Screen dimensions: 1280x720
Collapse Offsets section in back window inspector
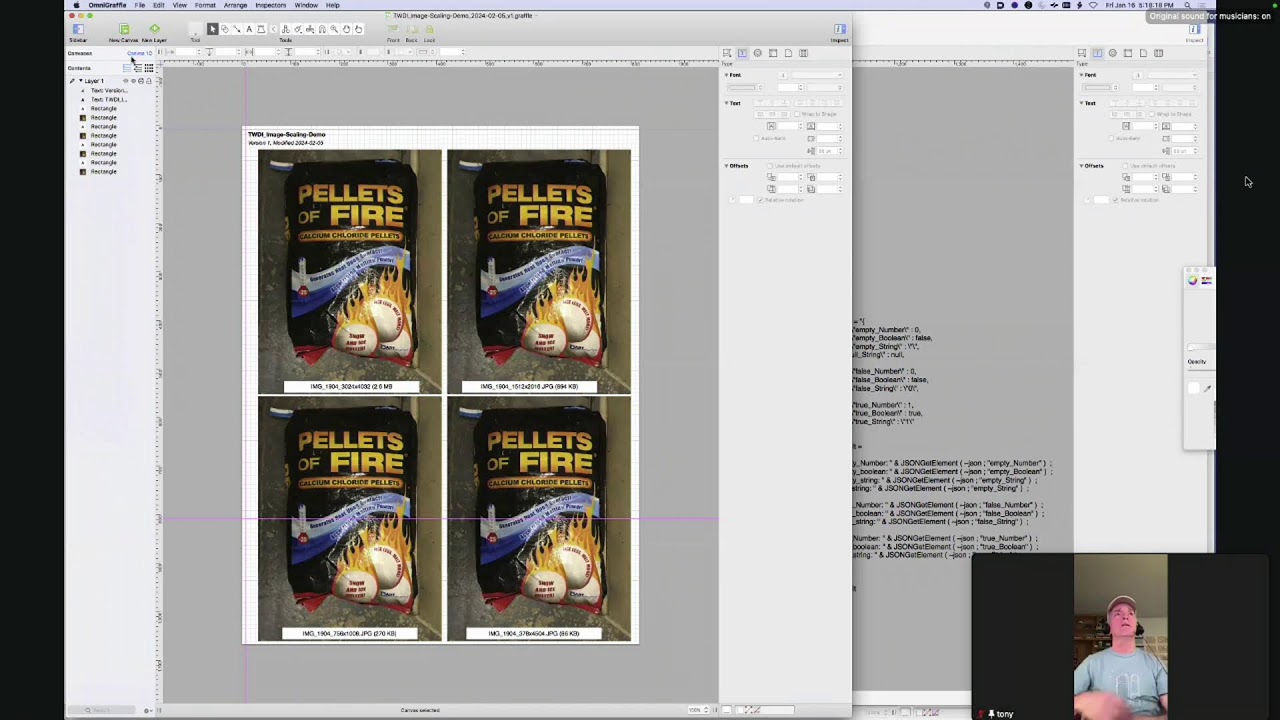(1081, 166)
